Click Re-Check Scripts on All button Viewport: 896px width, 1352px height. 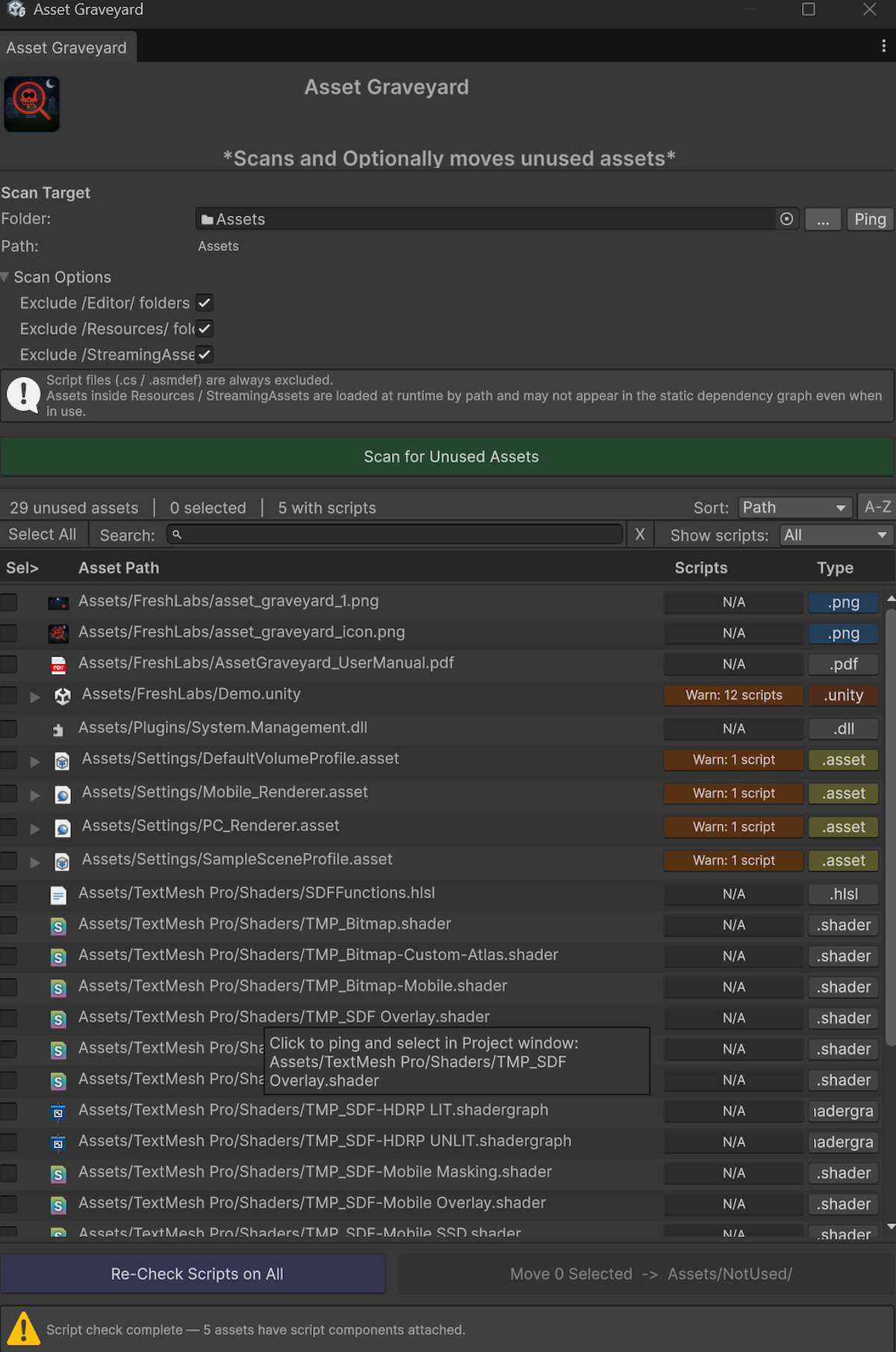(x=193, y=1274)
